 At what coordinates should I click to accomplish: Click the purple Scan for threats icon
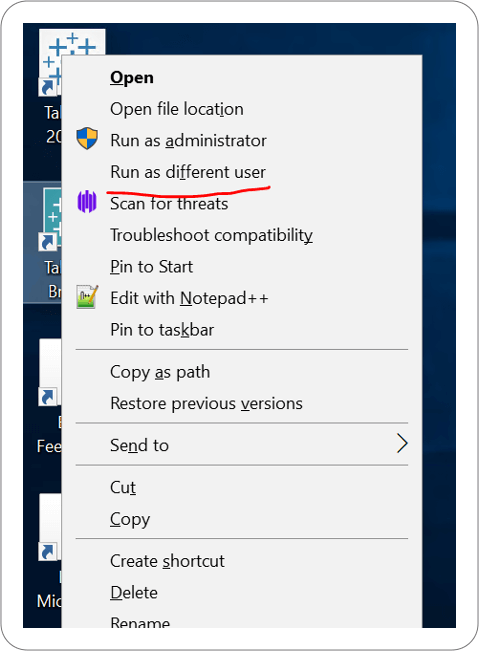point(87,202)
